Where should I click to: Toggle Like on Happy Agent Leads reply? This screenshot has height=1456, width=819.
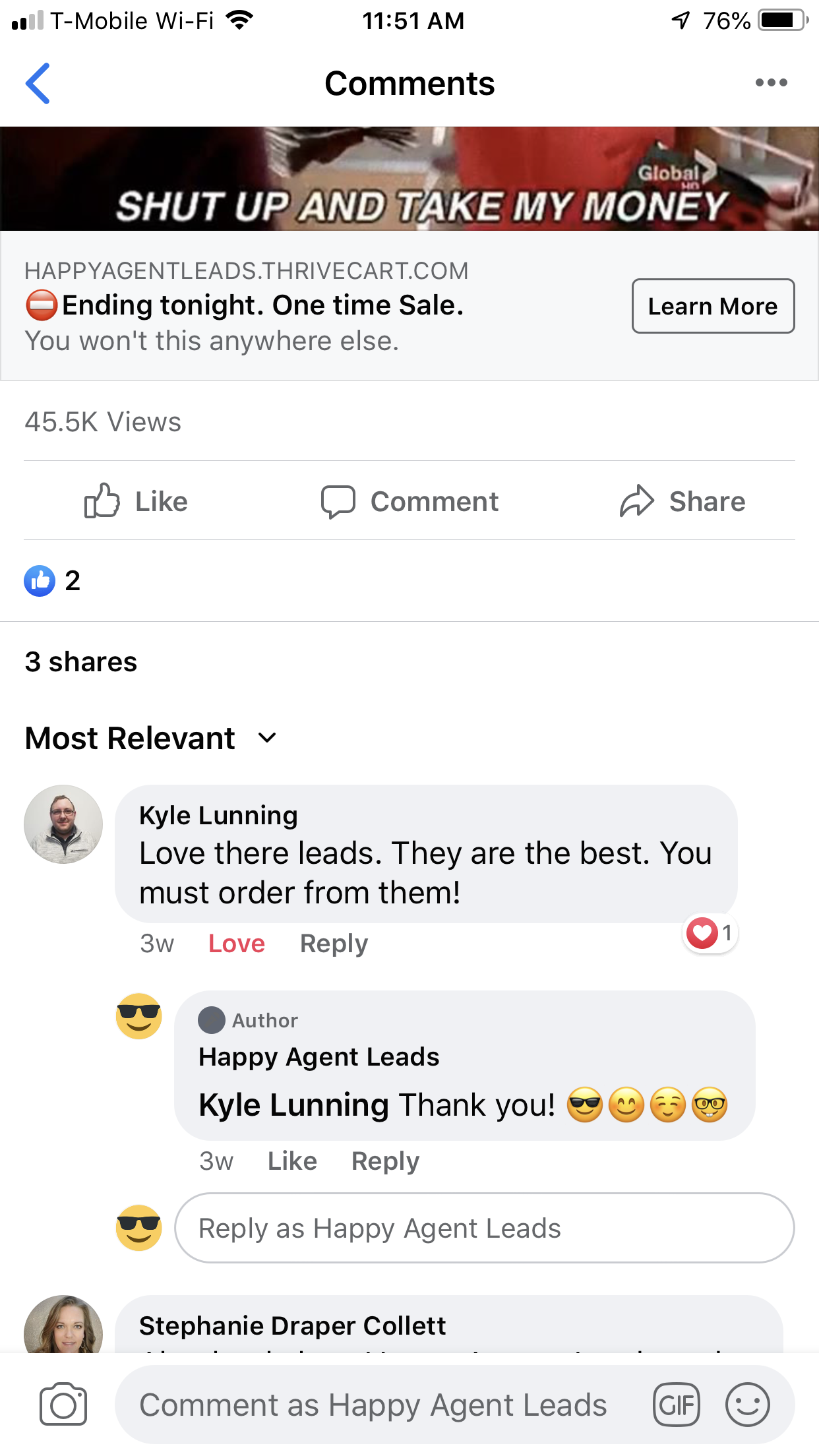point(292,1161)
